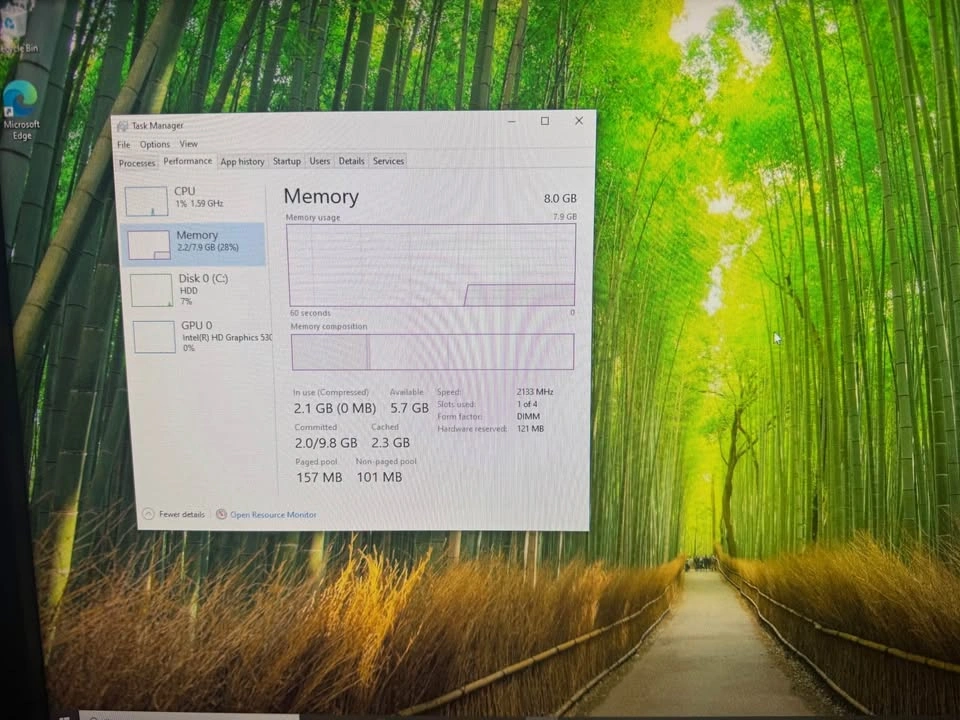Switch to the Processes tab
The image size is (960, 720).
click(x=137, y=162)
